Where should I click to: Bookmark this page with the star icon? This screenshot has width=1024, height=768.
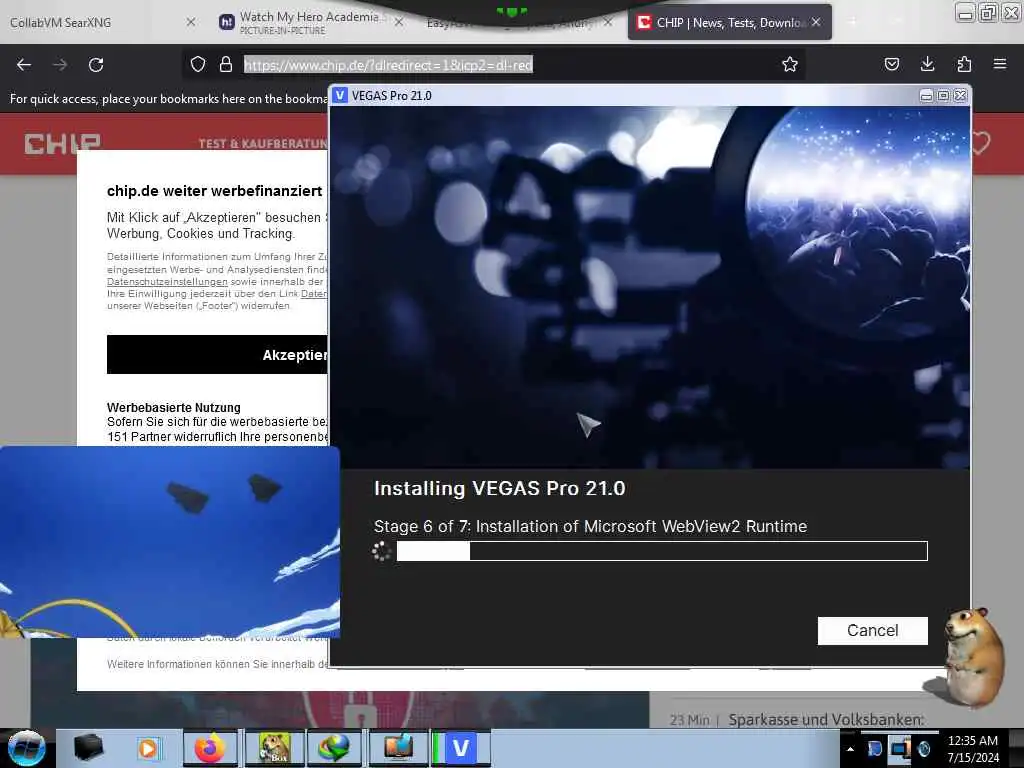(x=790, y=64)
